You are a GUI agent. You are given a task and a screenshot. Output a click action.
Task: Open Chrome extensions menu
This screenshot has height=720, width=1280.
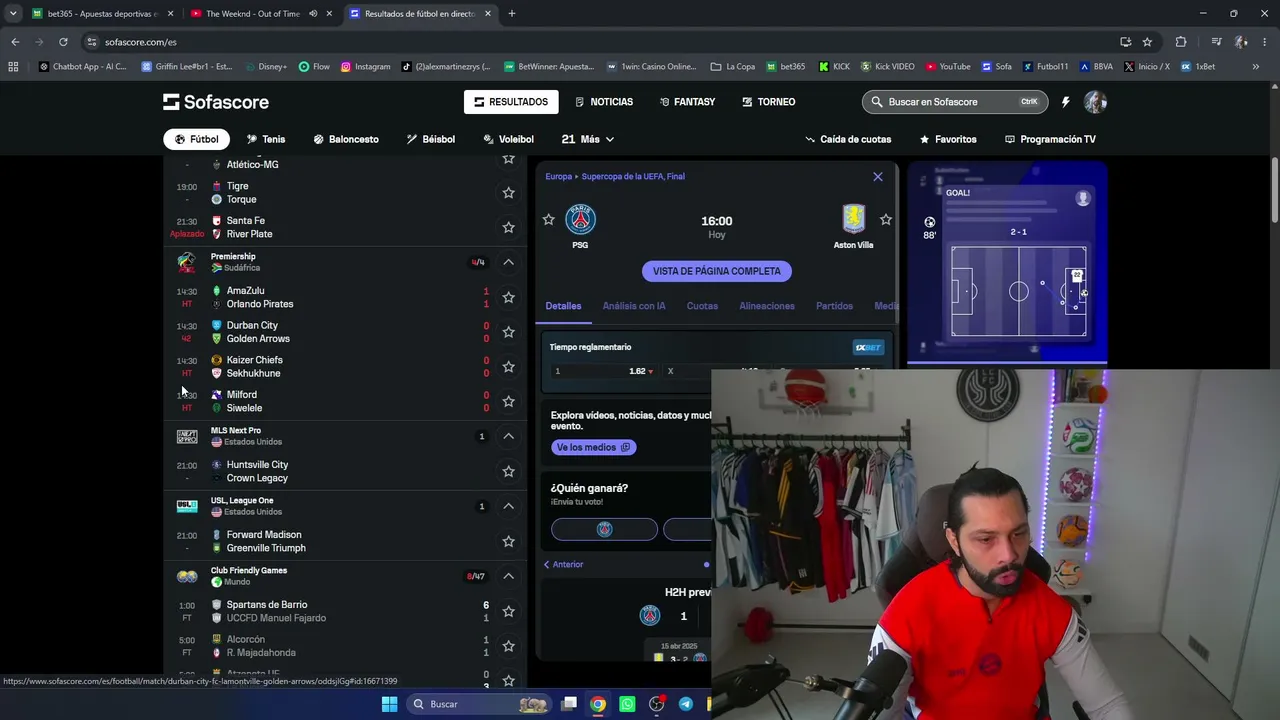pyautogui.click(x=1181, y=42)
